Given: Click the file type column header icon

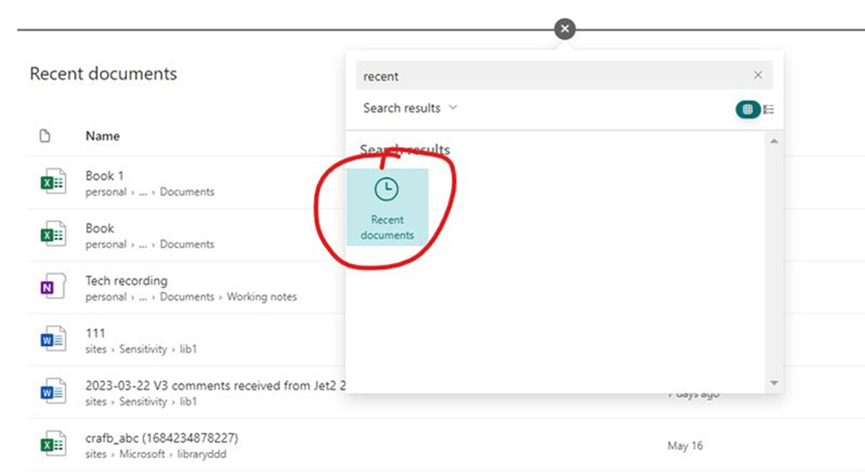Looking at the screenshot, I should coord(45,136).
